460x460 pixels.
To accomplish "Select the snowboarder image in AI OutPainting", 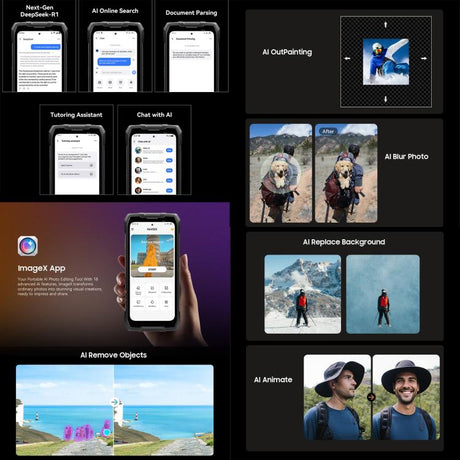I will pyautogui.click(x=386, y=62).
